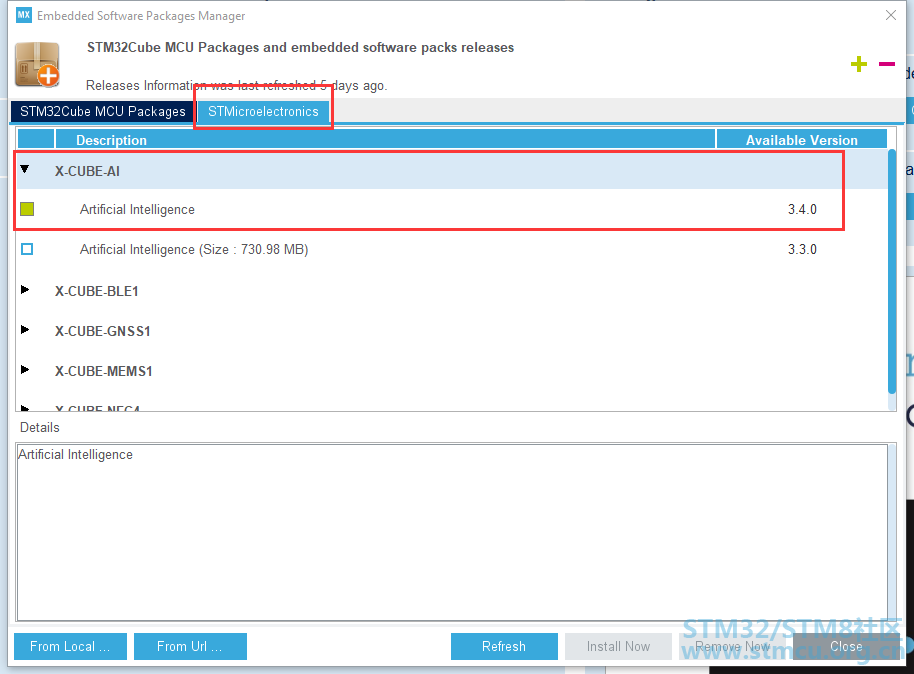The height and width of the screenshot is (674, 914).
Task: Click the green plus expand-all icon
Action: pos(859,64)
